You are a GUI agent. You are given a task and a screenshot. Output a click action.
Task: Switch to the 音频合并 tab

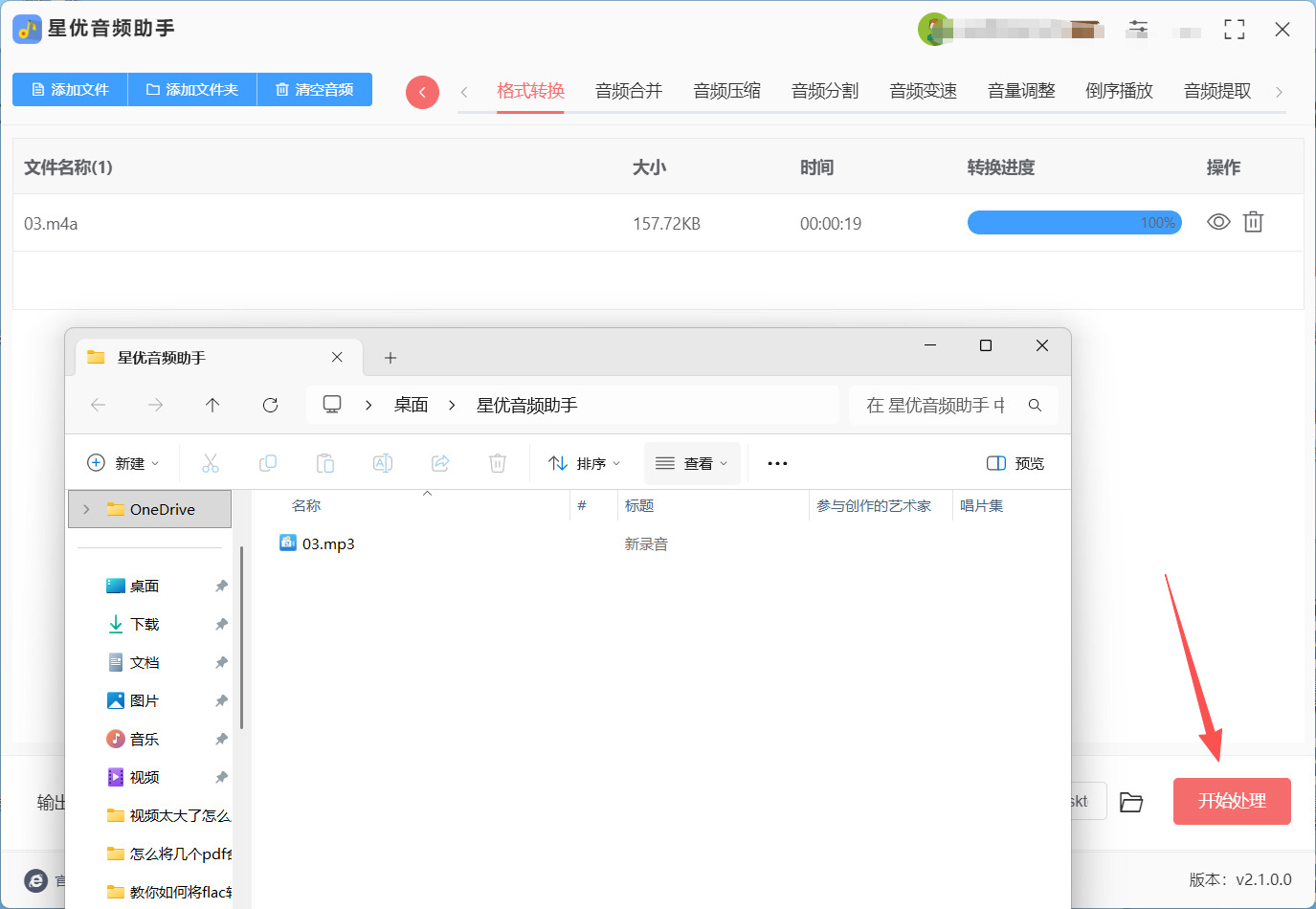pos(628,91)
